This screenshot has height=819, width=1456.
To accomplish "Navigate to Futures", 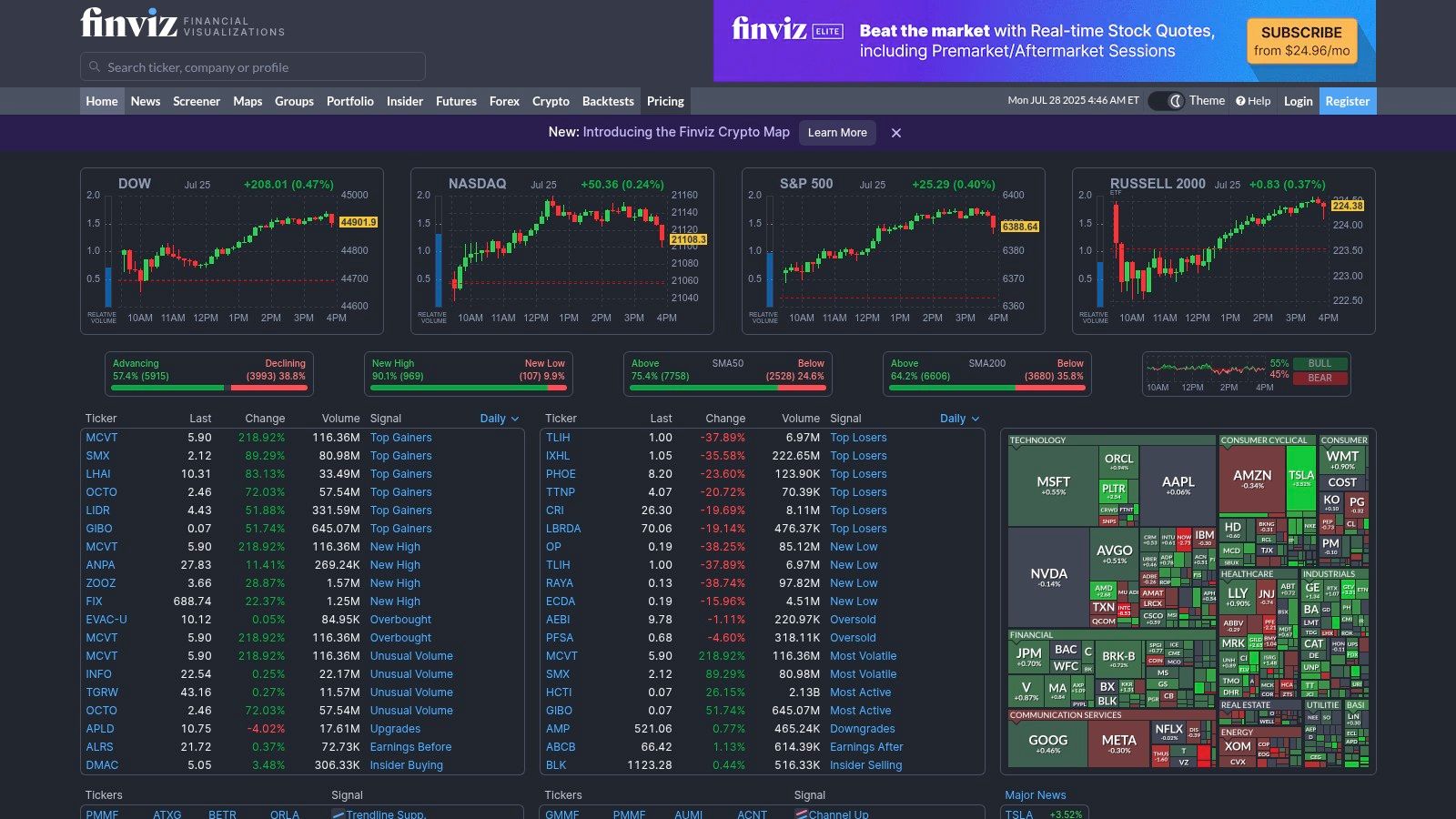I will (456, 101).
